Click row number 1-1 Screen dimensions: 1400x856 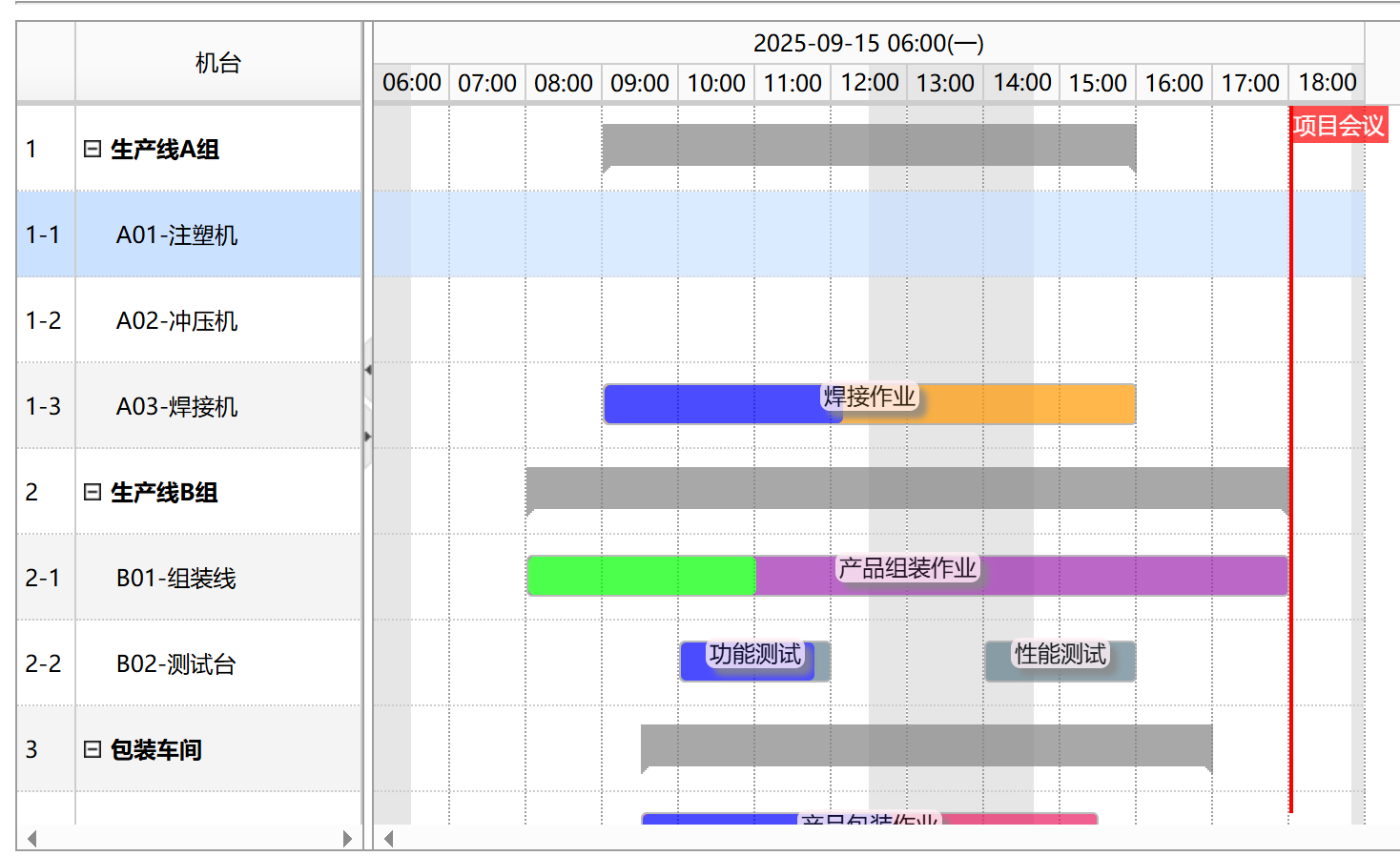coord(43,234)
